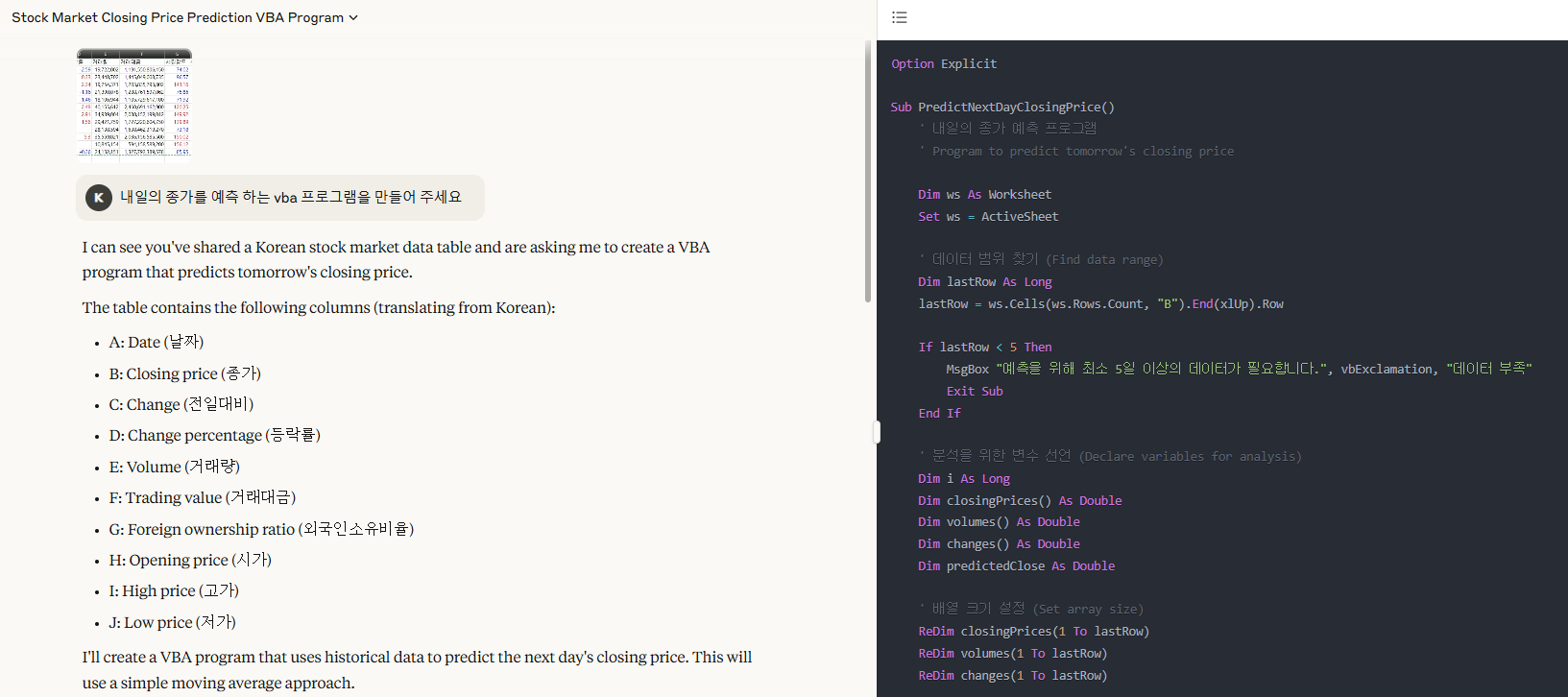Screen dimensions: 1568x697
Task: Click the '(Set array size)' comment line
Action: (1030, 609)
